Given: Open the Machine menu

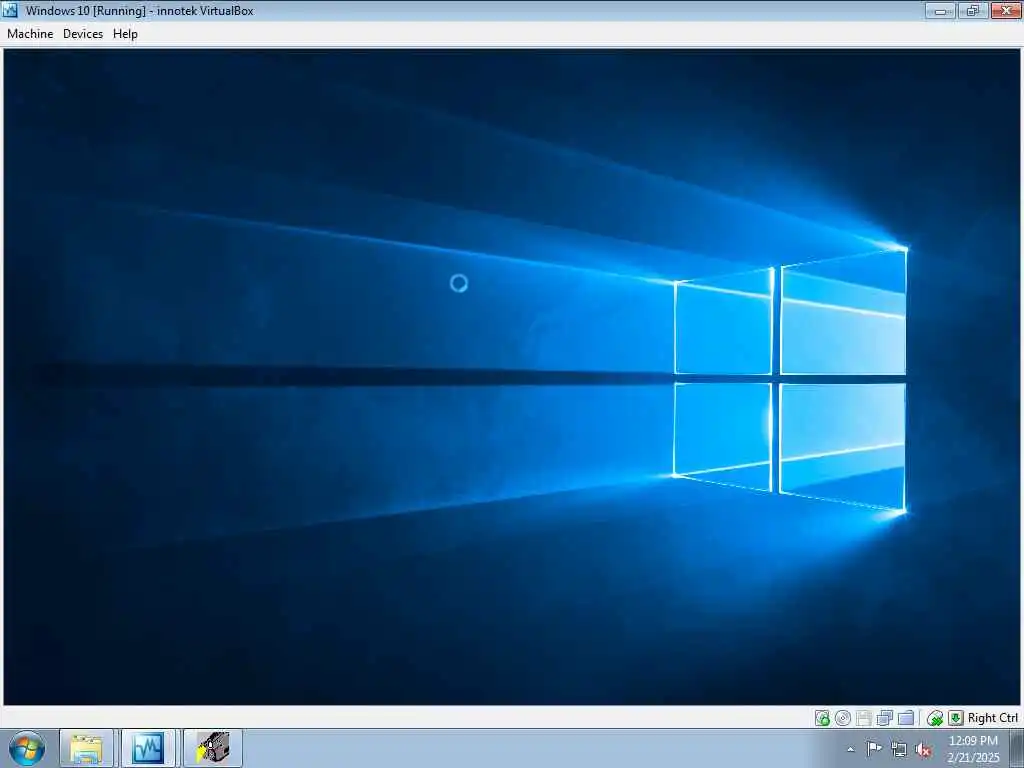Looking at the screenshot, I should coord(30,34).
